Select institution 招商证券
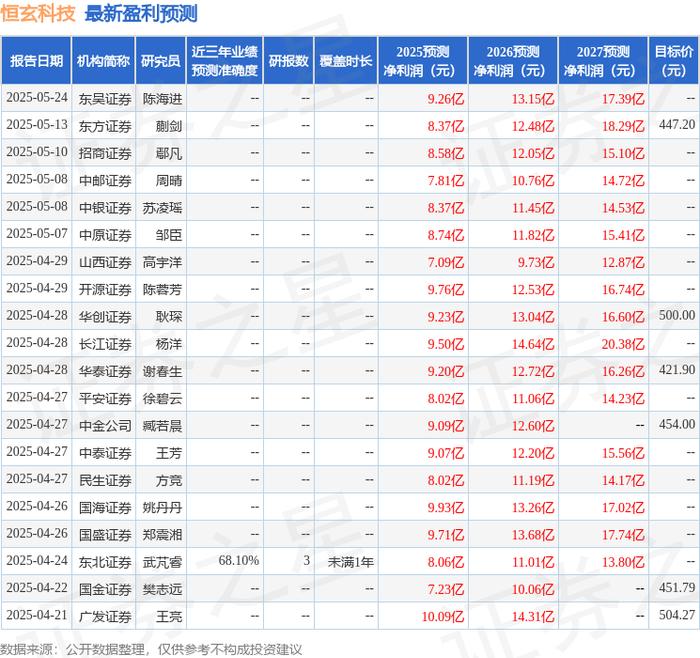This screenshot has width=700, height=658. point(105,153)
